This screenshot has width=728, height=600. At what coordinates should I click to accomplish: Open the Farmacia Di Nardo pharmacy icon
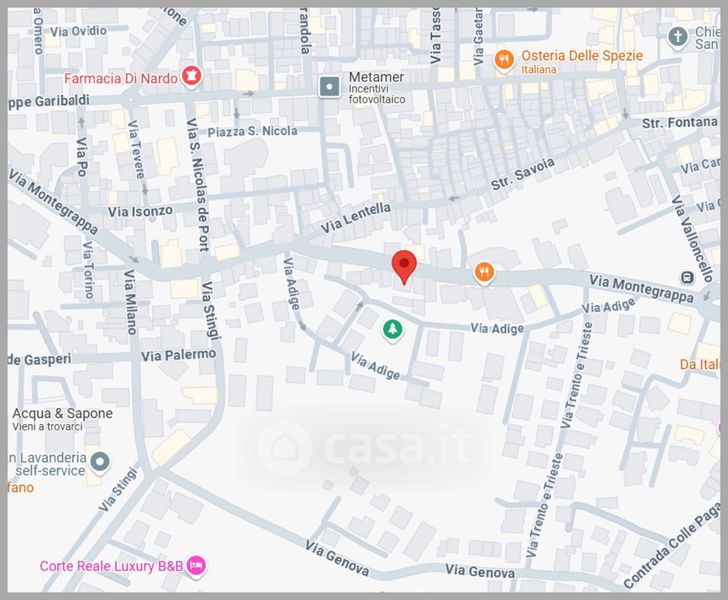click(191, 77)
